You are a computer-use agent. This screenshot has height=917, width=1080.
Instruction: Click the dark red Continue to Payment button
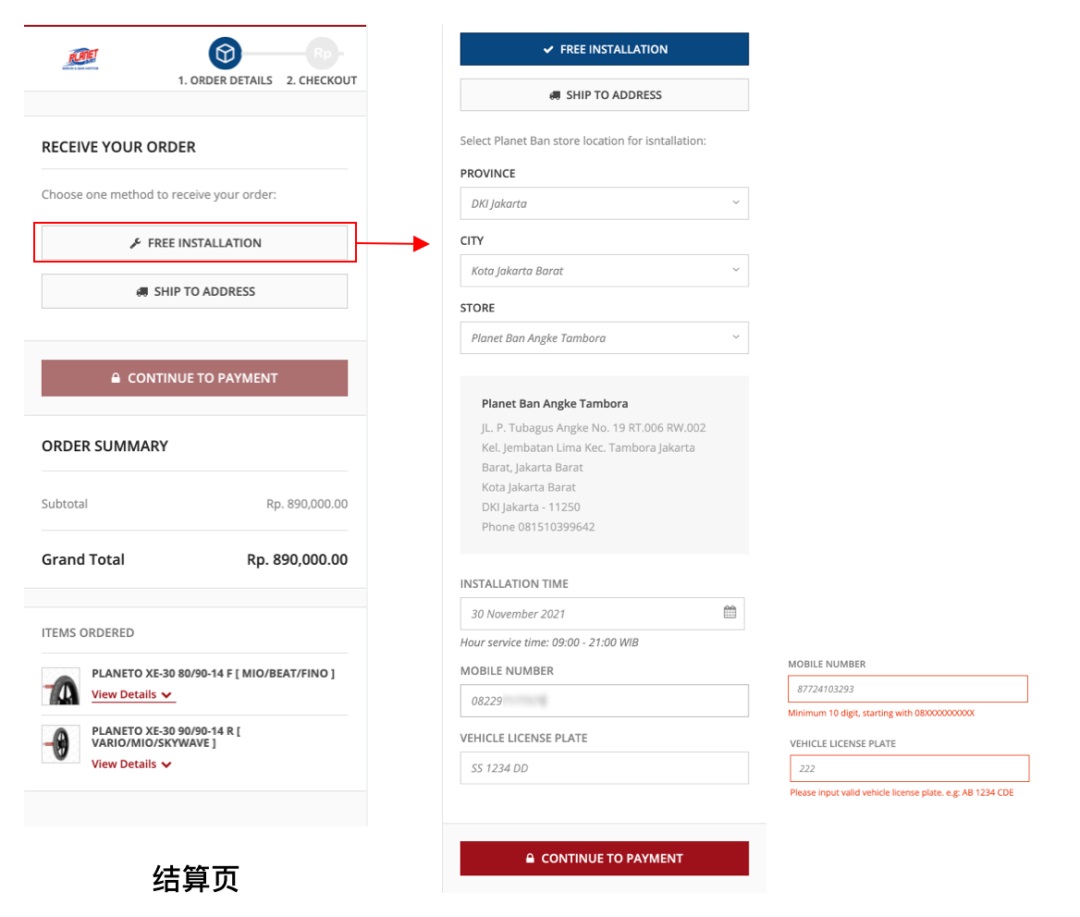[604, 858]
